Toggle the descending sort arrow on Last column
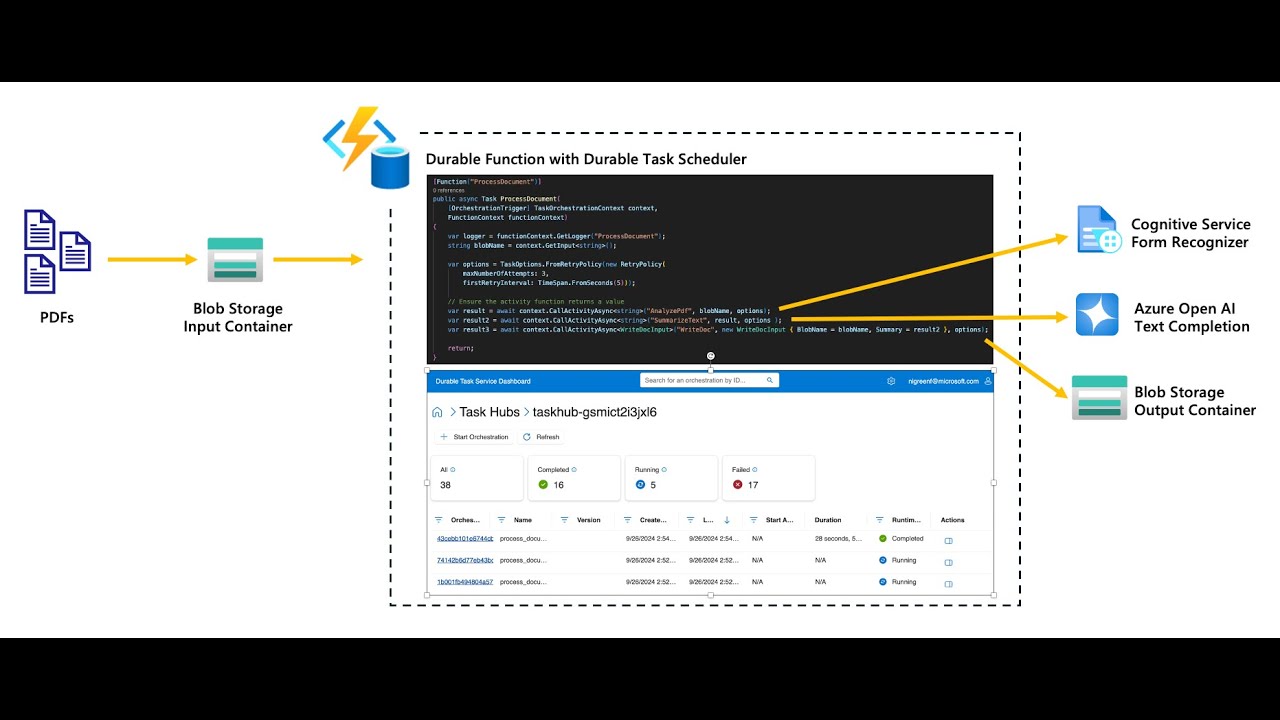 [726, 520]
